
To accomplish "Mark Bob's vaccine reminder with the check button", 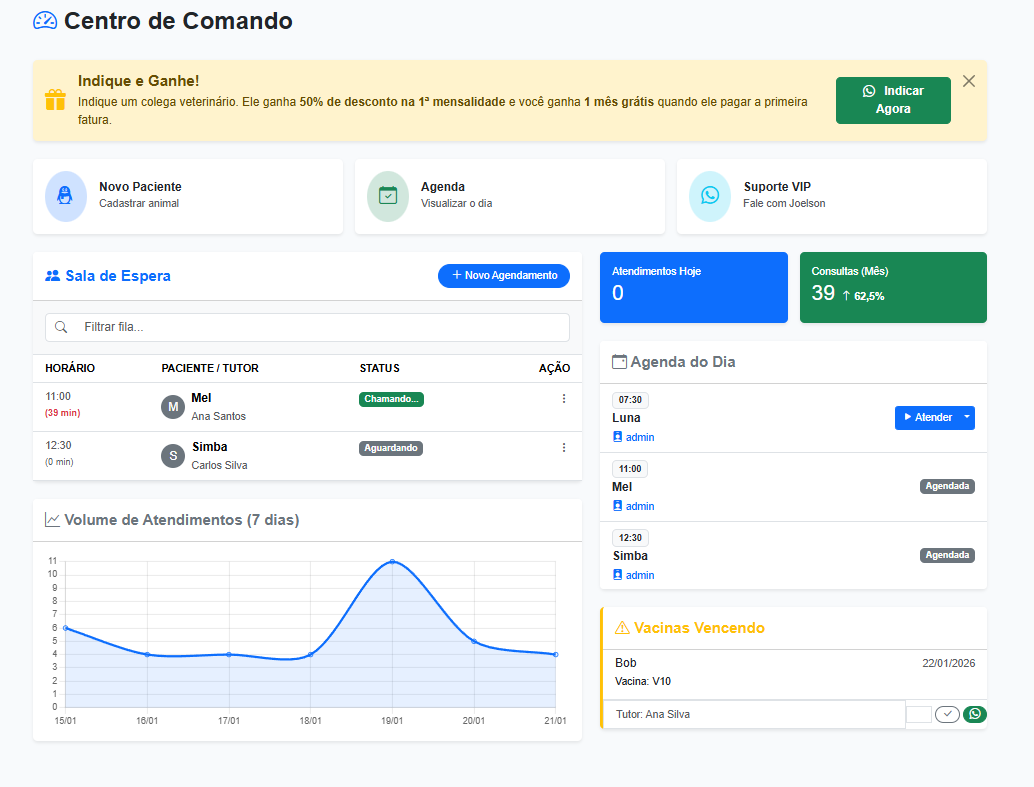I will 946,714.
